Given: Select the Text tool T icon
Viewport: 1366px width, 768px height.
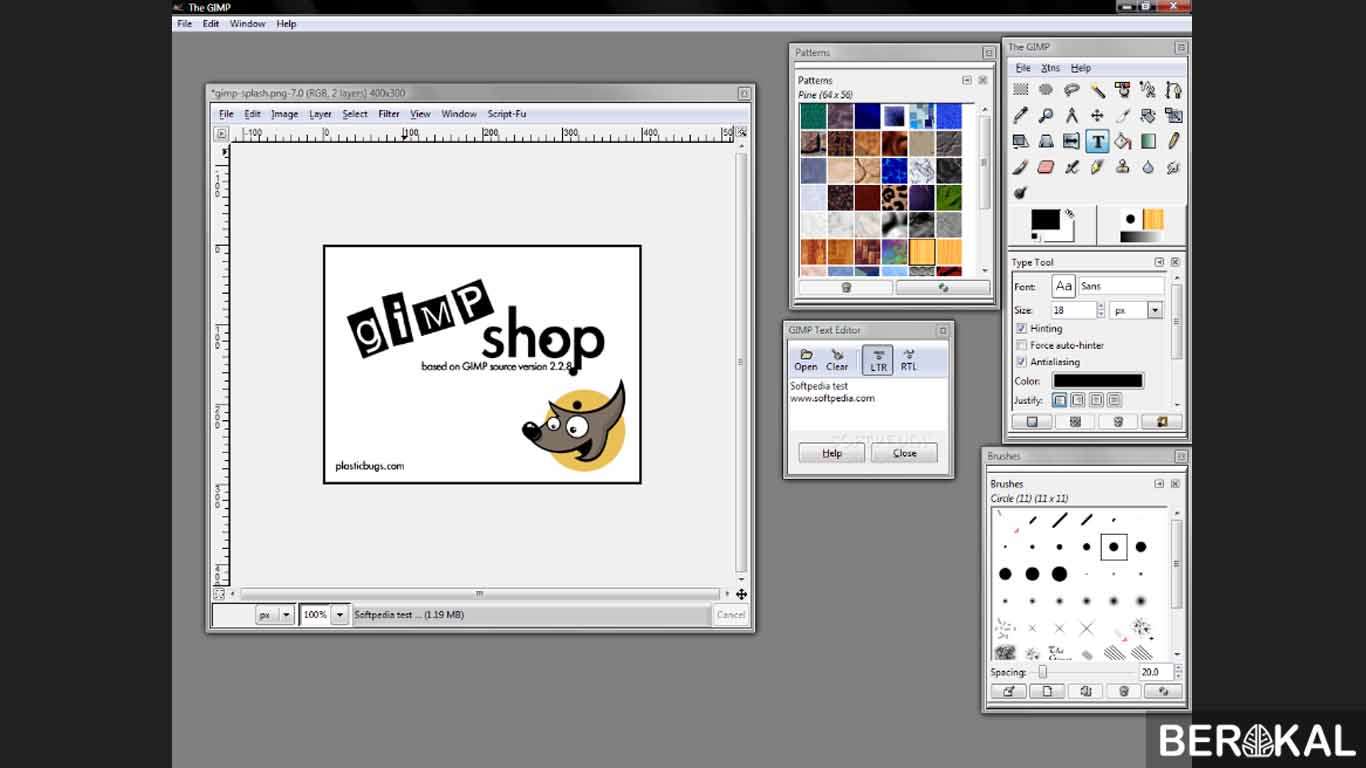Looking at the screenshot, I should [x=1098, y=142].
